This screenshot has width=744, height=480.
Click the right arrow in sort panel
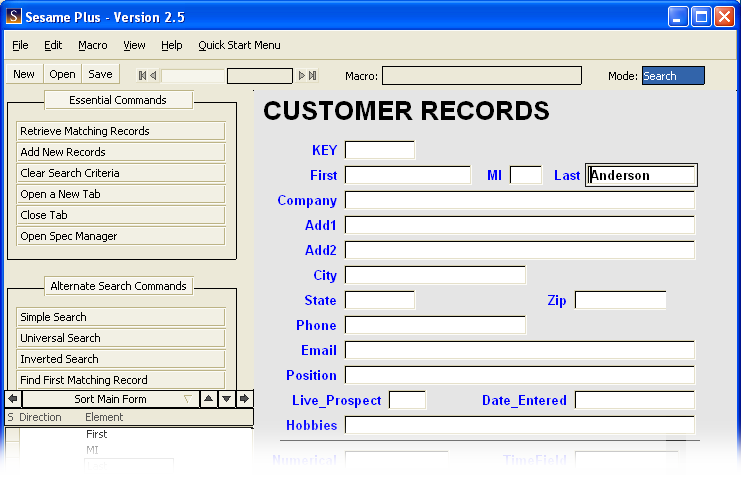tap(244, 399)
